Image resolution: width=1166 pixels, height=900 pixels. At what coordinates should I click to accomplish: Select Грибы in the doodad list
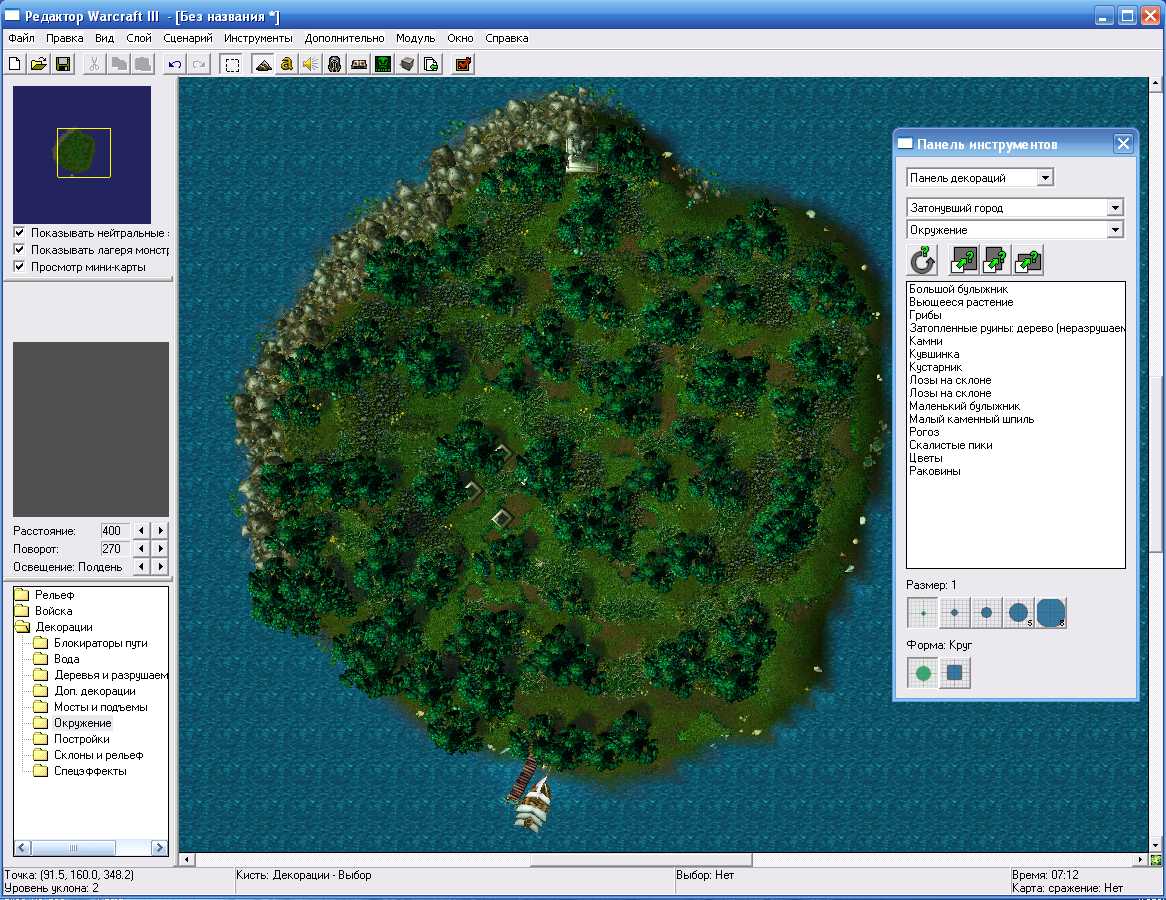tap(925, 315)
